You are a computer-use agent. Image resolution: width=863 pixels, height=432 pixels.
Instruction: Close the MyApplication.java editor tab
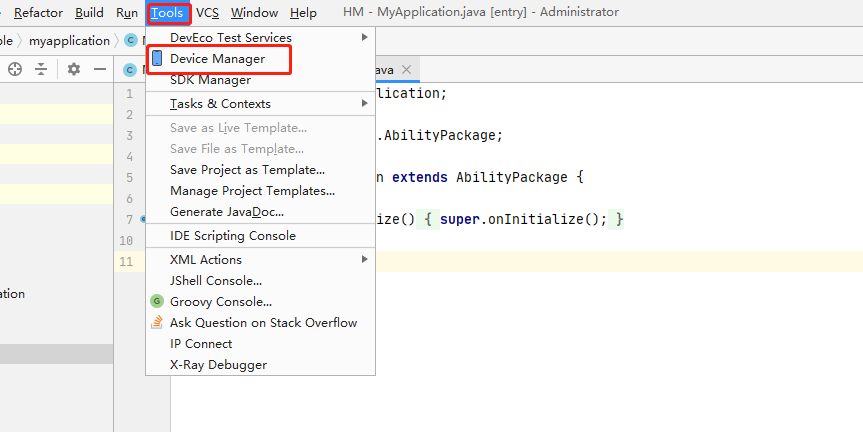pyautogui.click(x=406, y=69)
